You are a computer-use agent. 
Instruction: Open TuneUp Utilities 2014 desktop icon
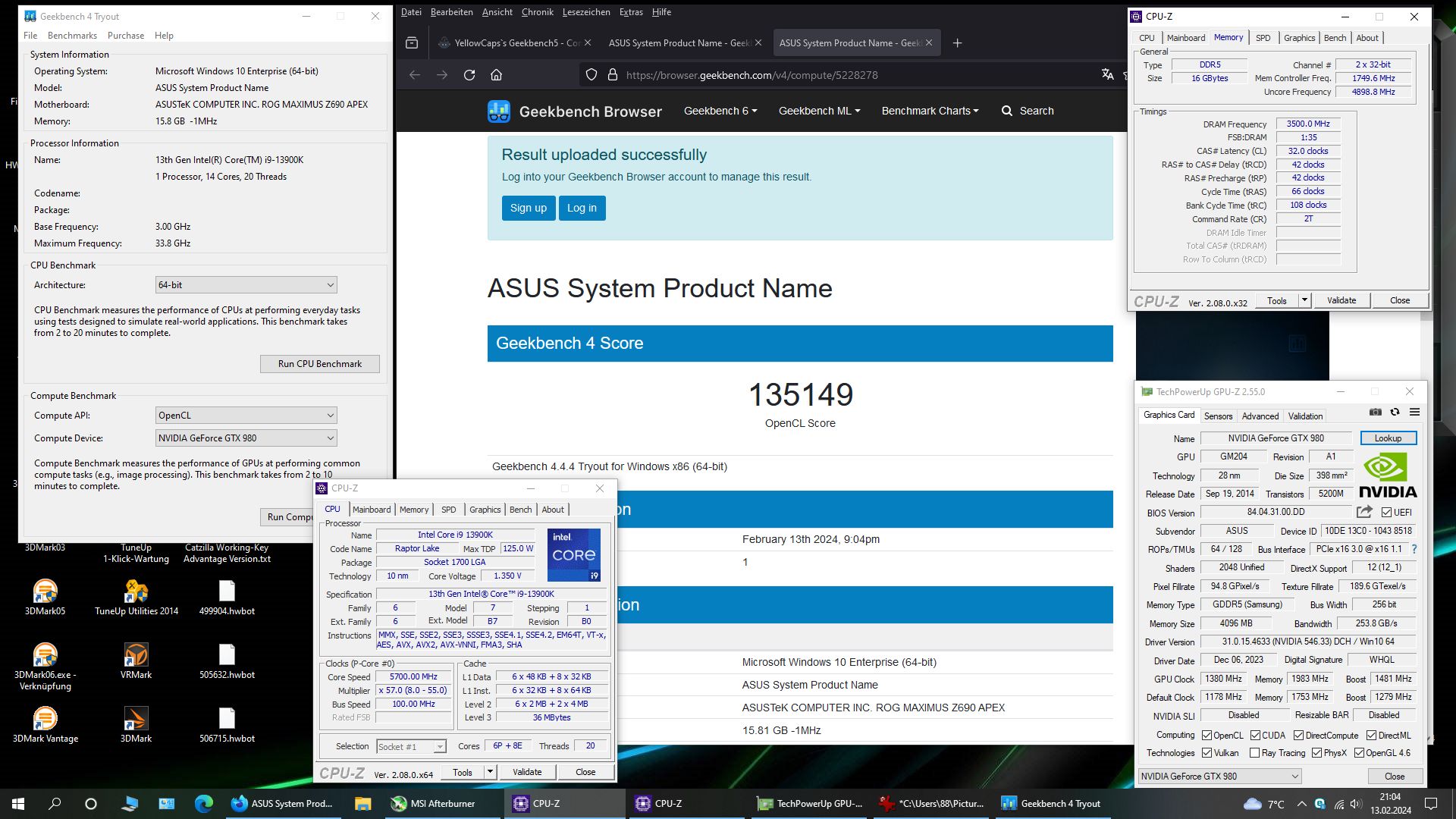tap(136, 597)
